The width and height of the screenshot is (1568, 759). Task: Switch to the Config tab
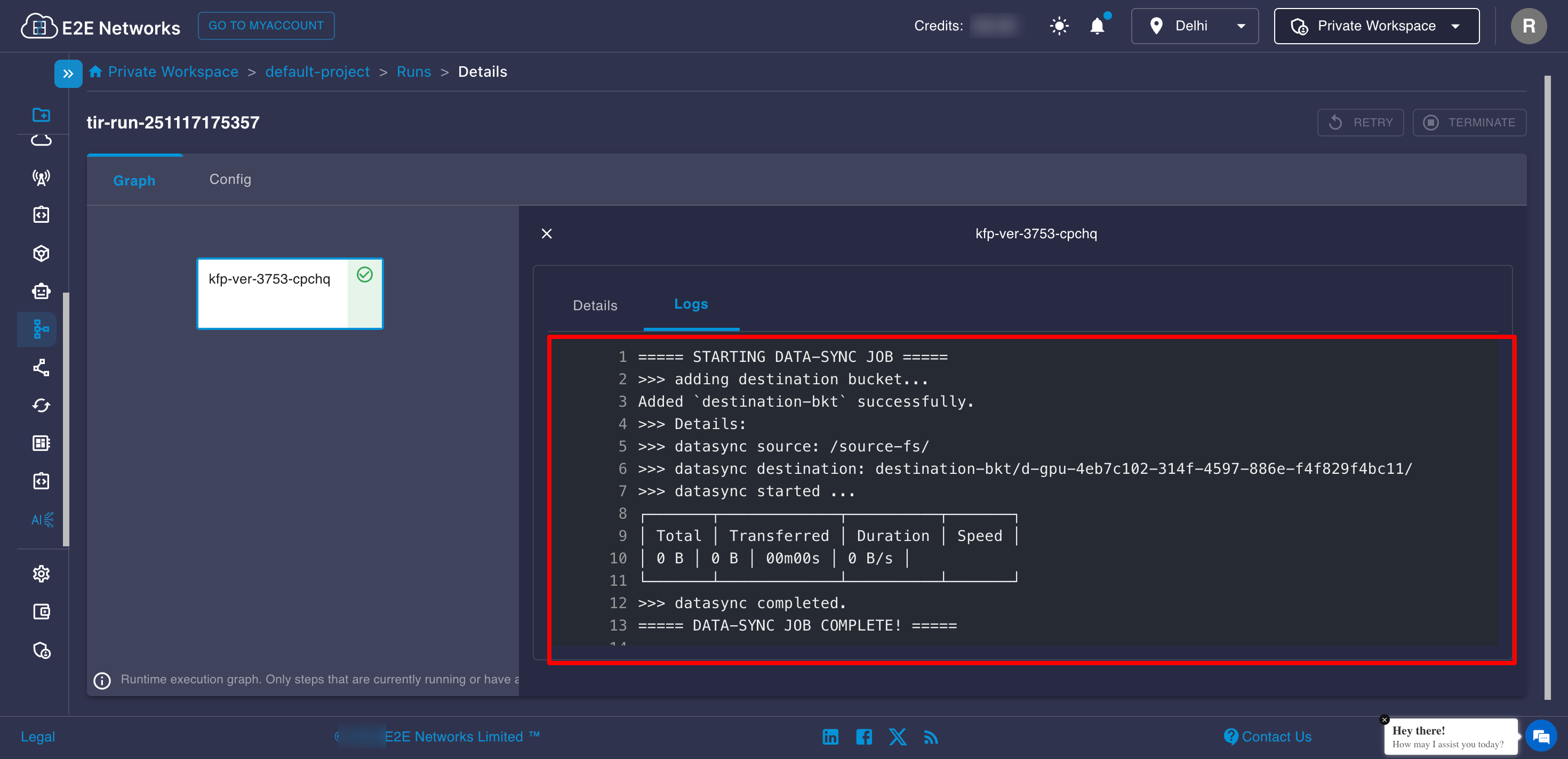[x=230, y=180]
